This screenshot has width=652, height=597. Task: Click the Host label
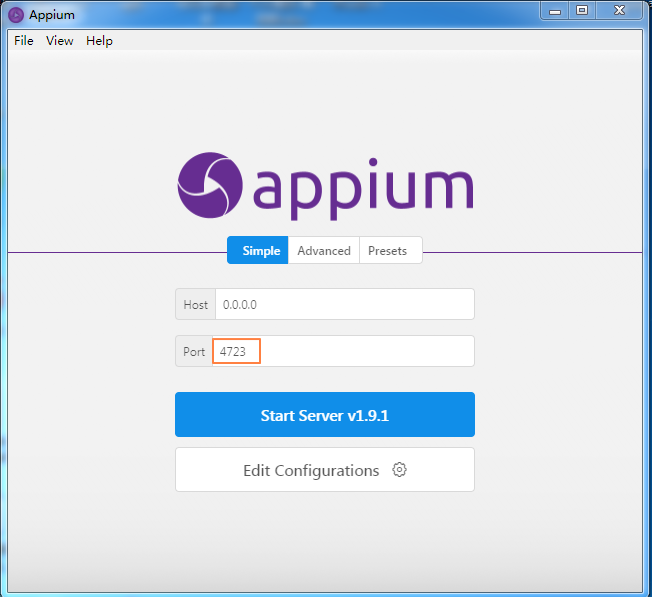(x=196, y=304)
